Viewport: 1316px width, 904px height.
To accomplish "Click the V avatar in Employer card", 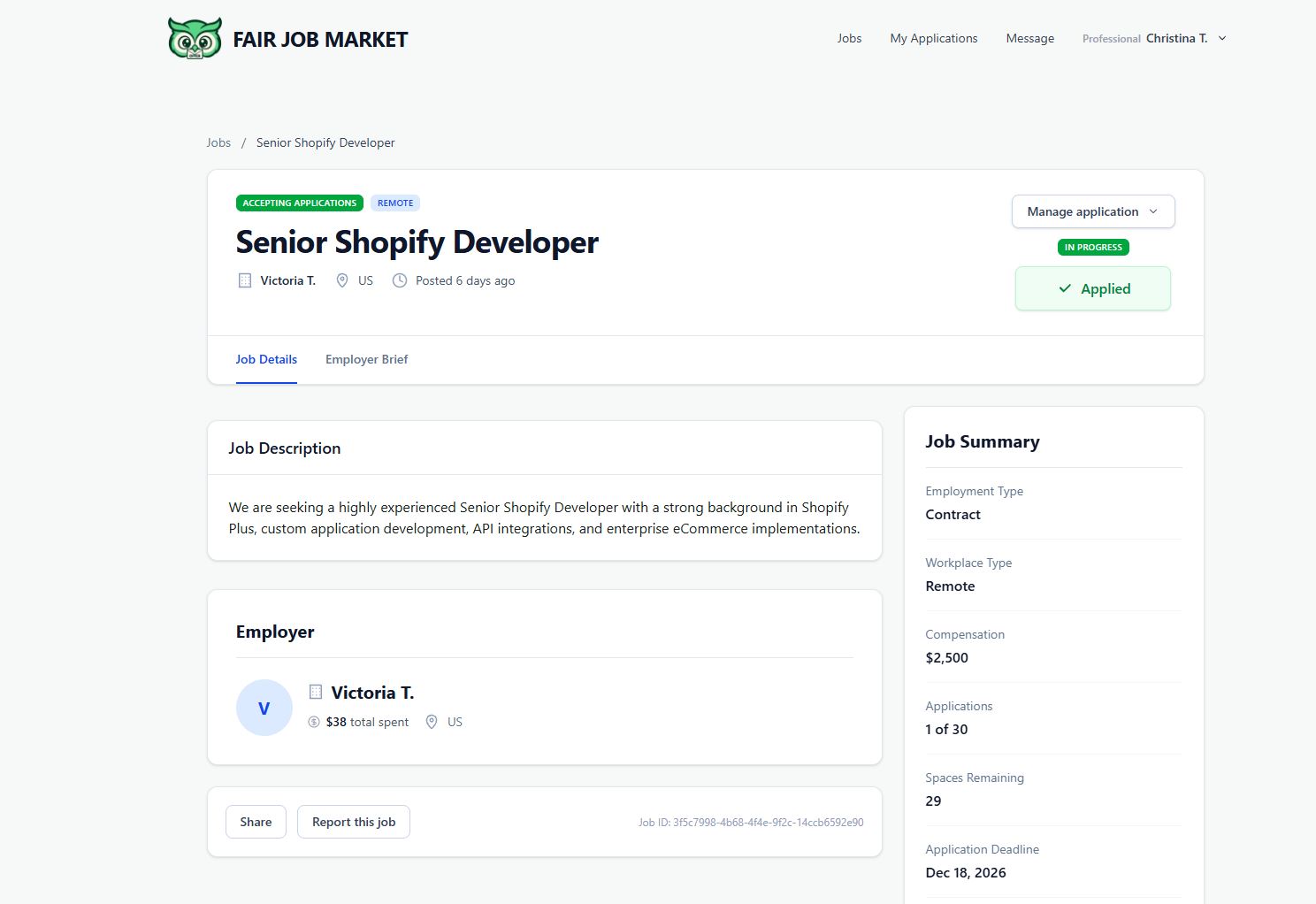I will pos(264,708).
